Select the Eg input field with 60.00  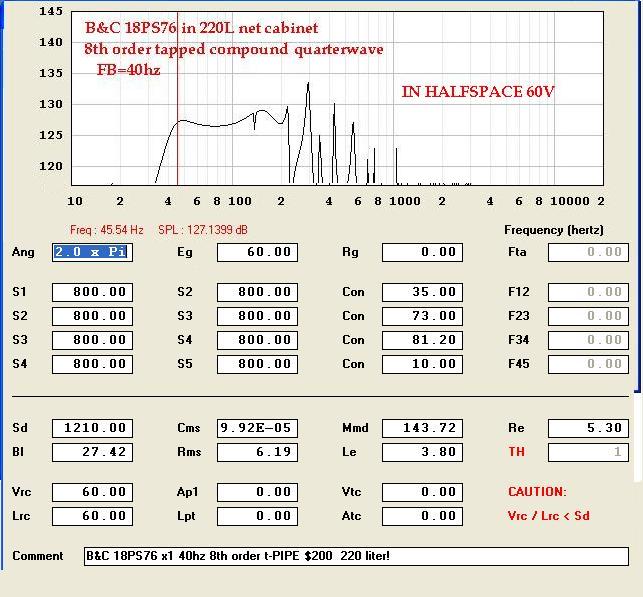(257, 252)
